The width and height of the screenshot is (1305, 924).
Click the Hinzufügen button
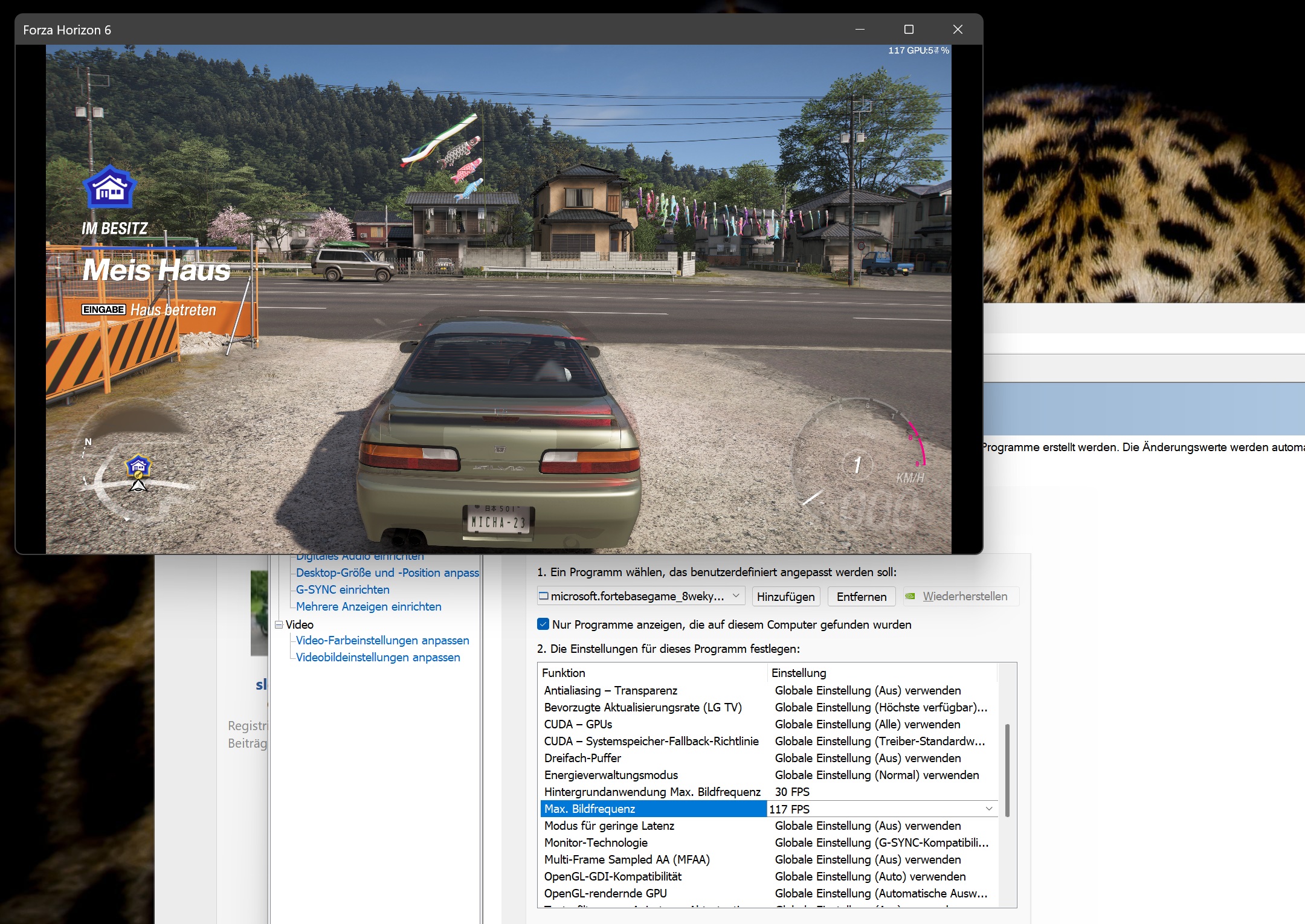pos(786,597)
